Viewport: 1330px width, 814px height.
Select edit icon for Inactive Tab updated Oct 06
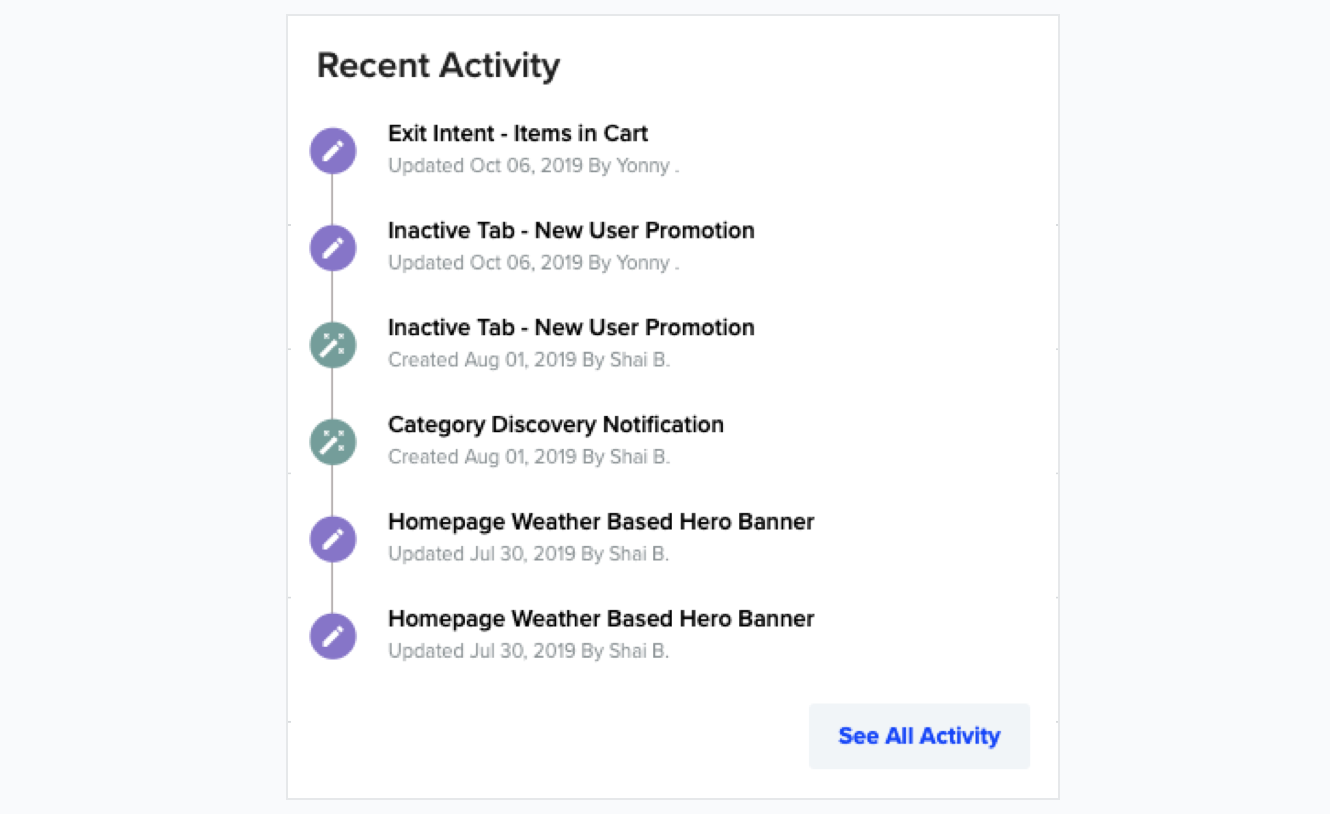[333, 248]
